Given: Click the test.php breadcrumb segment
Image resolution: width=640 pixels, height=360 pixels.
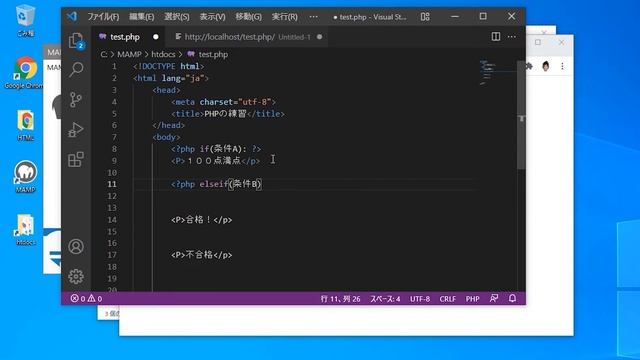Looking at the screenshot, I should point(208,54).
